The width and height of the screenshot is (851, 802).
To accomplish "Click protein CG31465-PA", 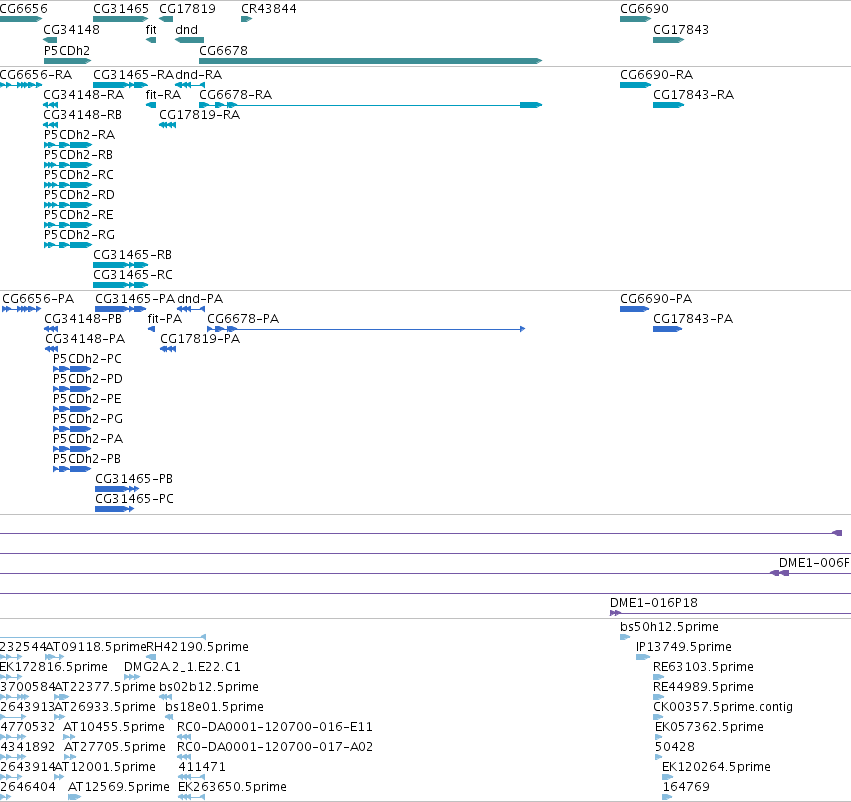I will 135,298.
